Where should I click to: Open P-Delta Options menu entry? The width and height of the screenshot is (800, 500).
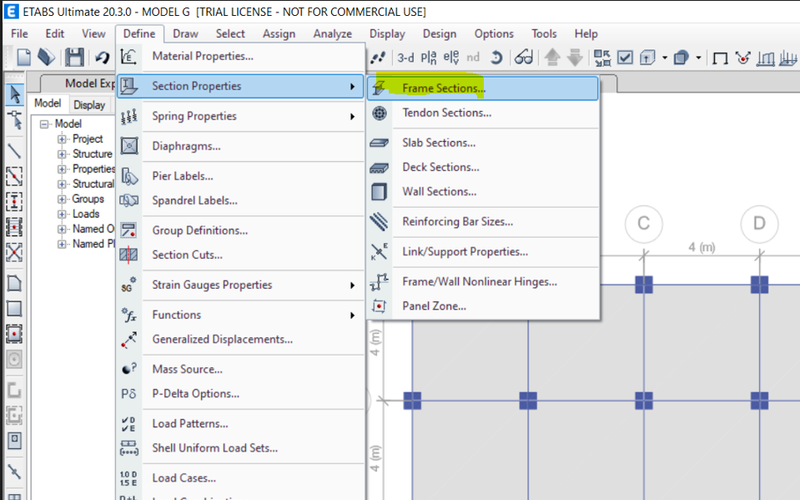pyautogui.click(x=240, y=394)
